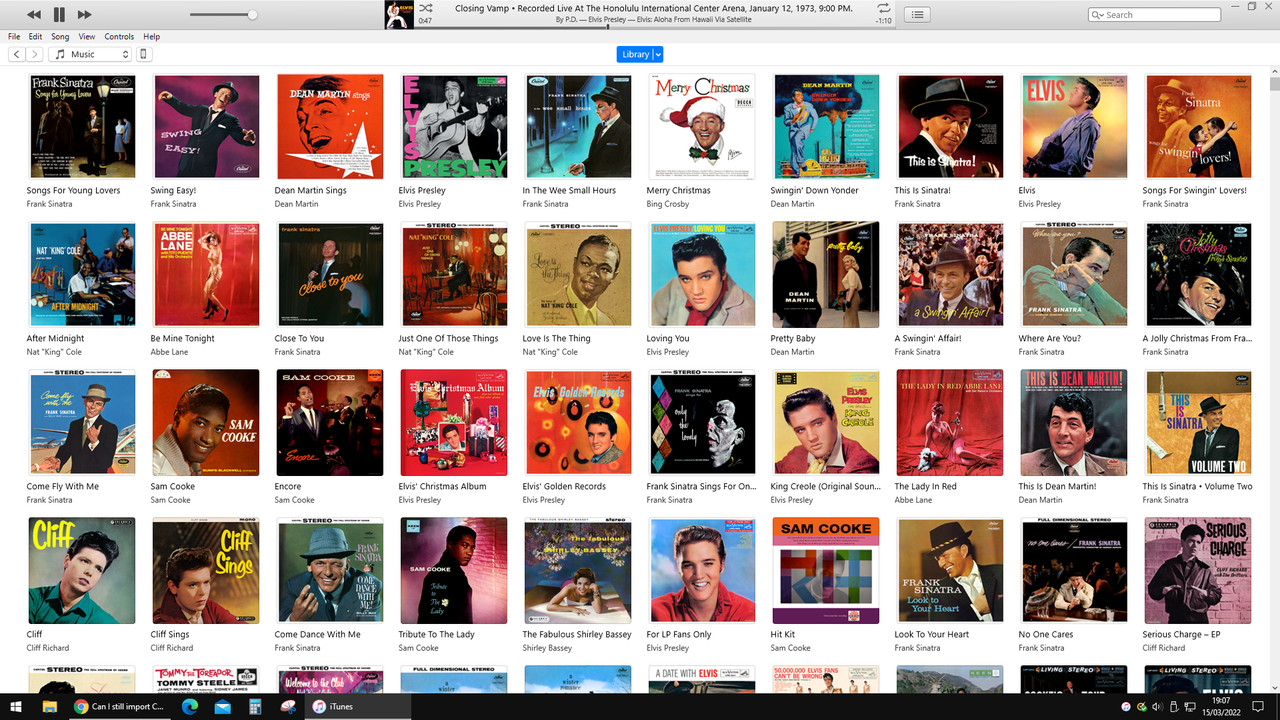Open the Controls menu
The width and height of the screenshot is (1280, 720).
[x=119, y=36]
